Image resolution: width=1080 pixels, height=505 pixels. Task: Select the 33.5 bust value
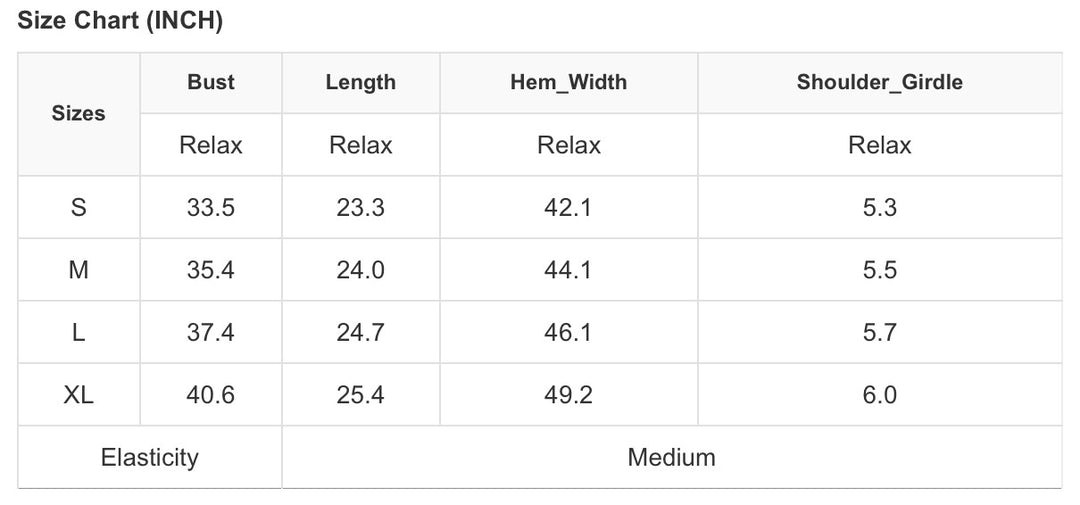[211, 207]
